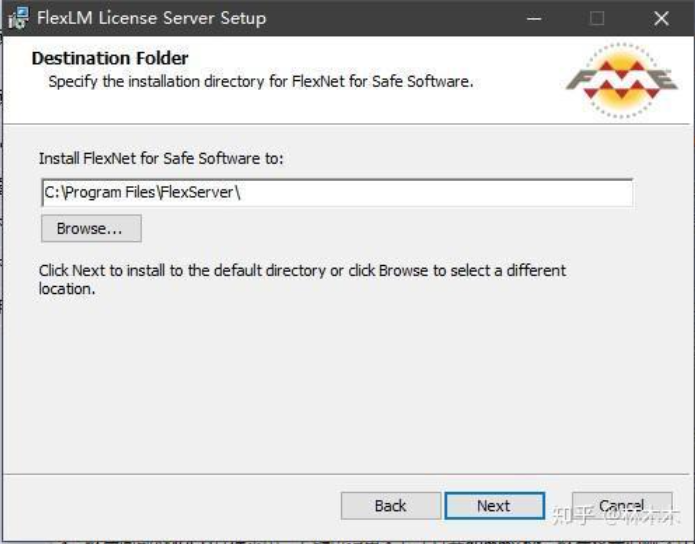Close the FlexLM License Server Setup window

click(x=661, y=19)
